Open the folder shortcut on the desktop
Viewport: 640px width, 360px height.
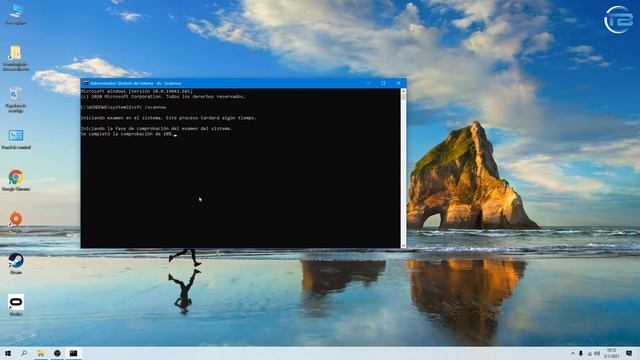16,58
